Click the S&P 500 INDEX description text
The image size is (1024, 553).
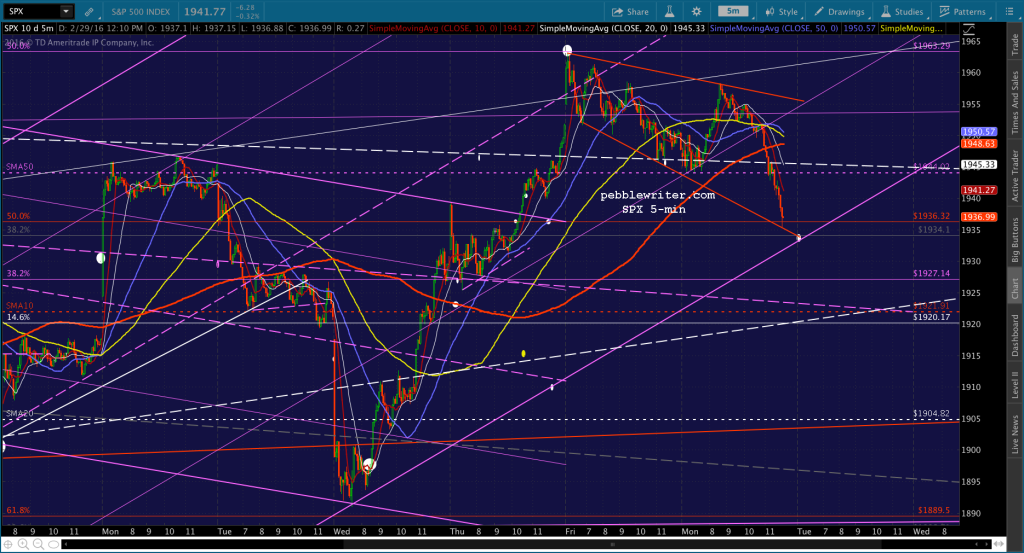click(140, 12)
